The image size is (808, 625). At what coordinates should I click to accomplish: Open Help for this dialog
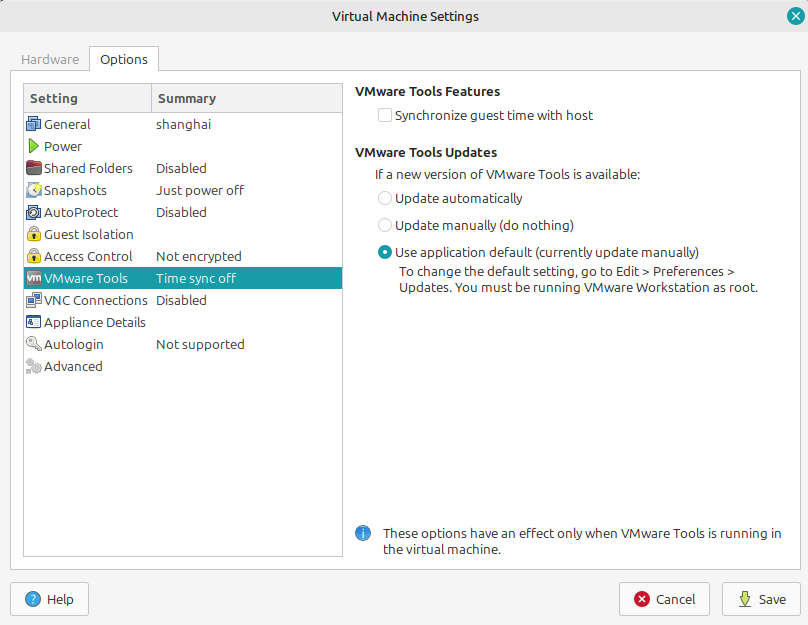point(49,599)
